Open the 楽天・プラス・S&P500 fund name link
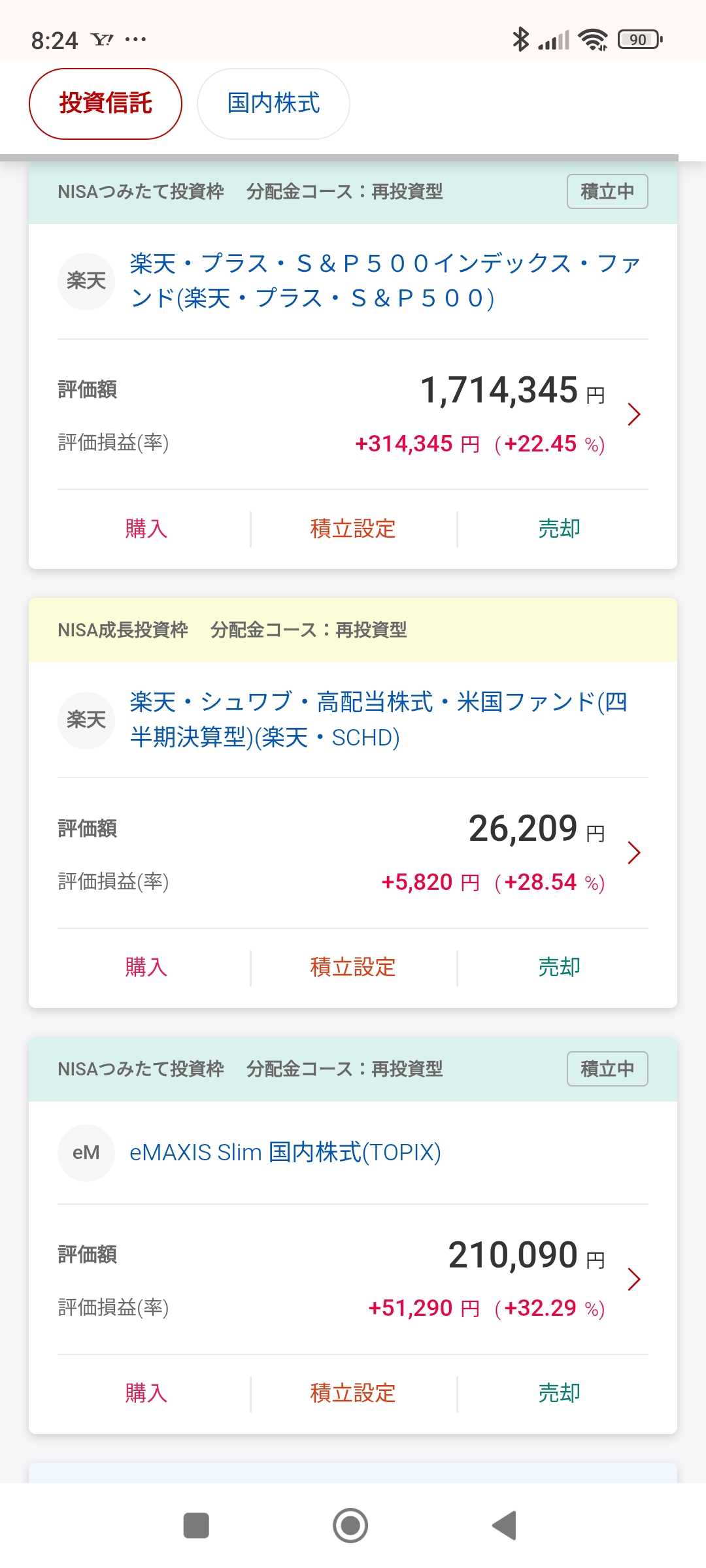Image resolution: width=706 pixels, height=1568 pixels. pyautogui.click(x=384, y=281)
